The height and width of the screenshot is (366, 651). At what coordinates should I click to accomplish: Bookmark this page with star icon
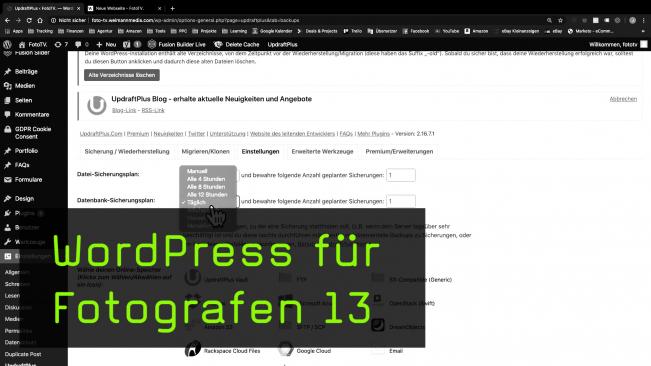tap(560, 20)
